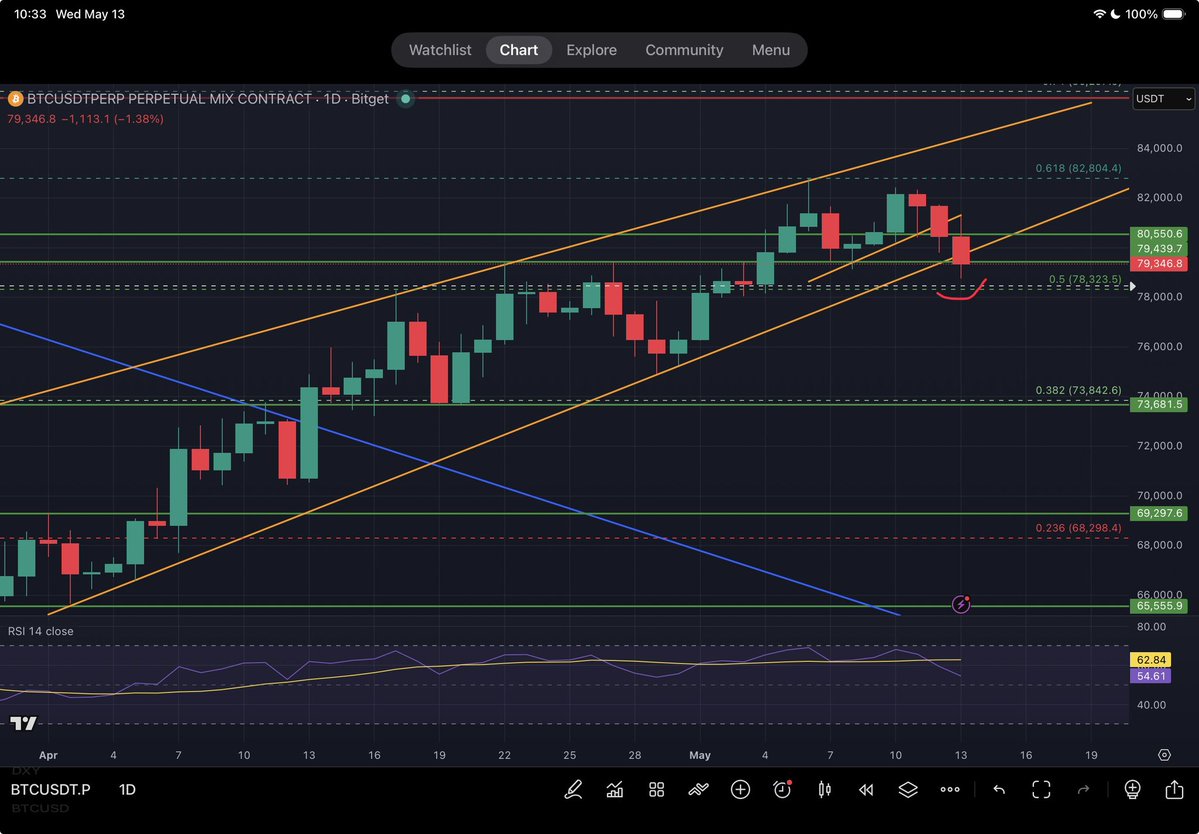
Task: Toggle the green market status dot
Action: [406, 99]
